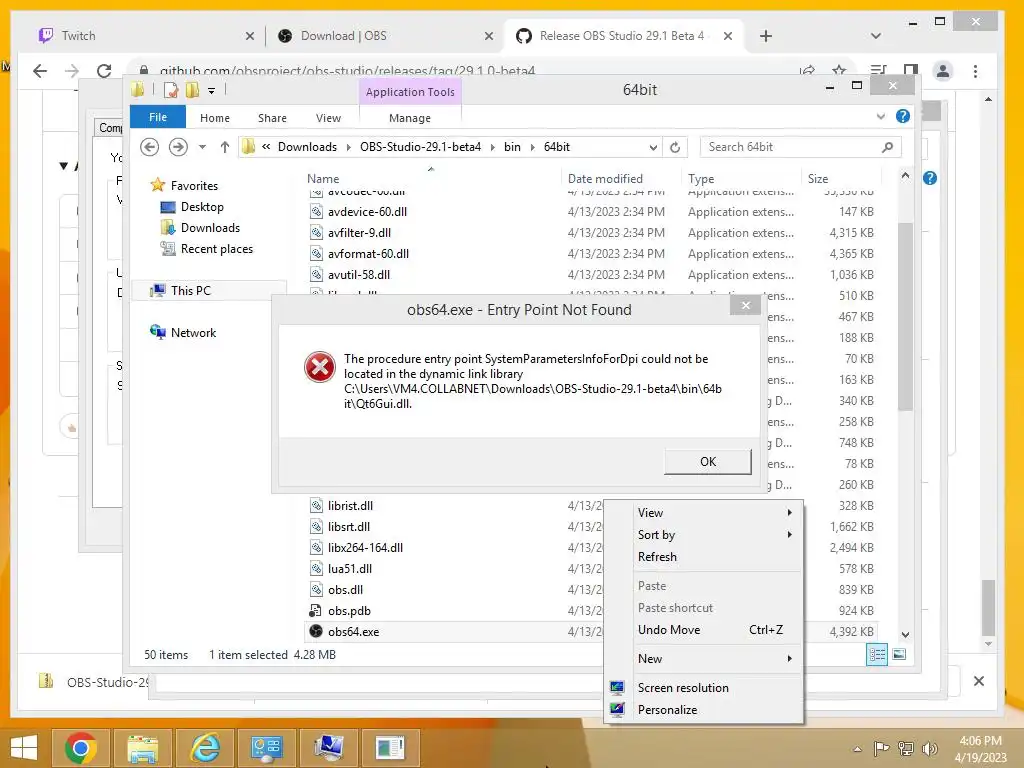
Task: Select avutil-58.dll file
Action: tap(359, 274)
